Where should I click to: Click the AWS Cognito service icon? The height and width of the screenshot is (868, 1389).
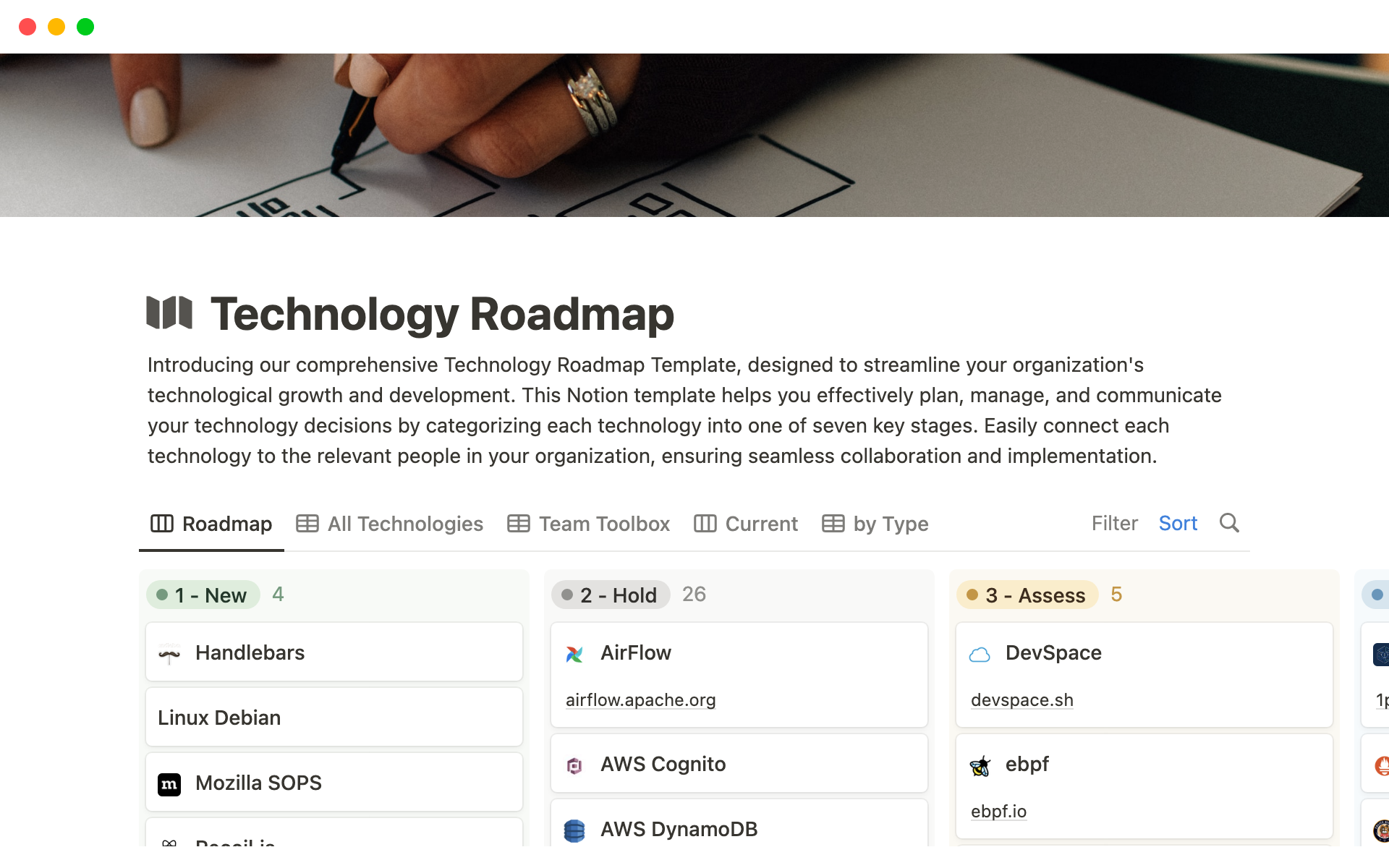coord(575,763)
